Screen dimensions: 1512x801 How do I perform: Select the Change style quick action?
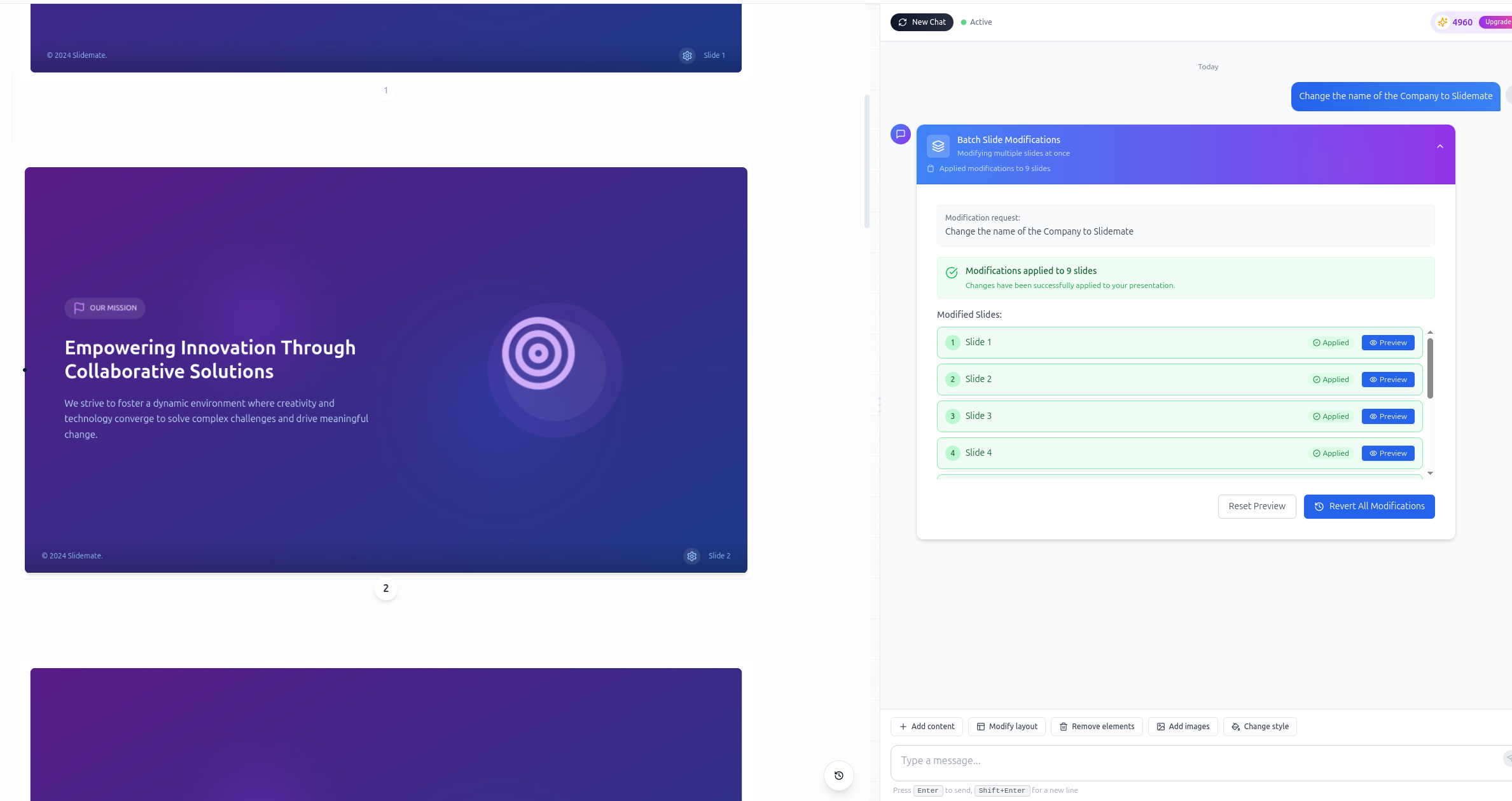pyautogui.click(x=1259, y=727)
